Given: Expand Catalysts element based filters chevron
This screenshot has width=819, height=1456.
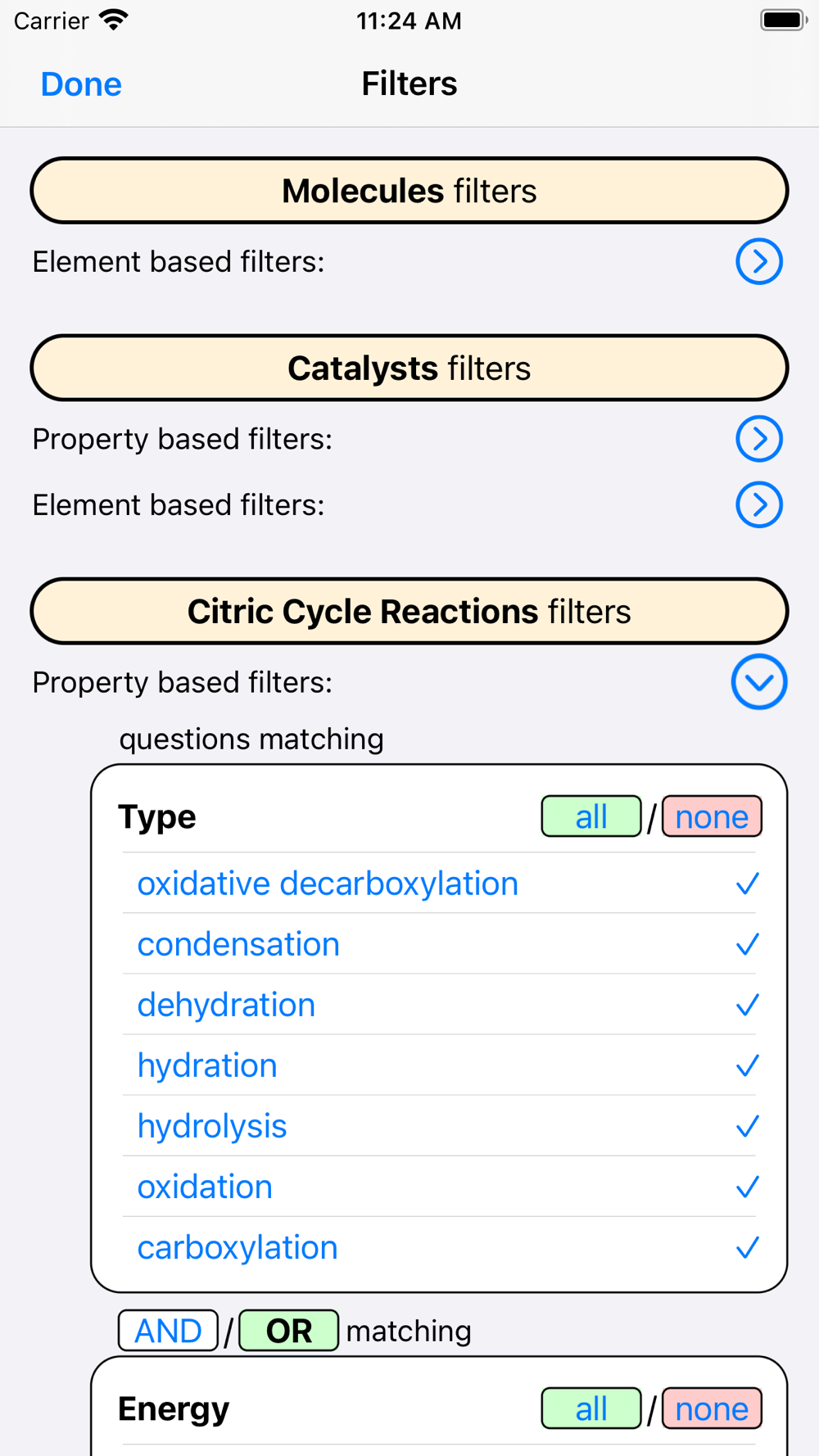Looking at the screenshot, I should click(x=758, y=505).
